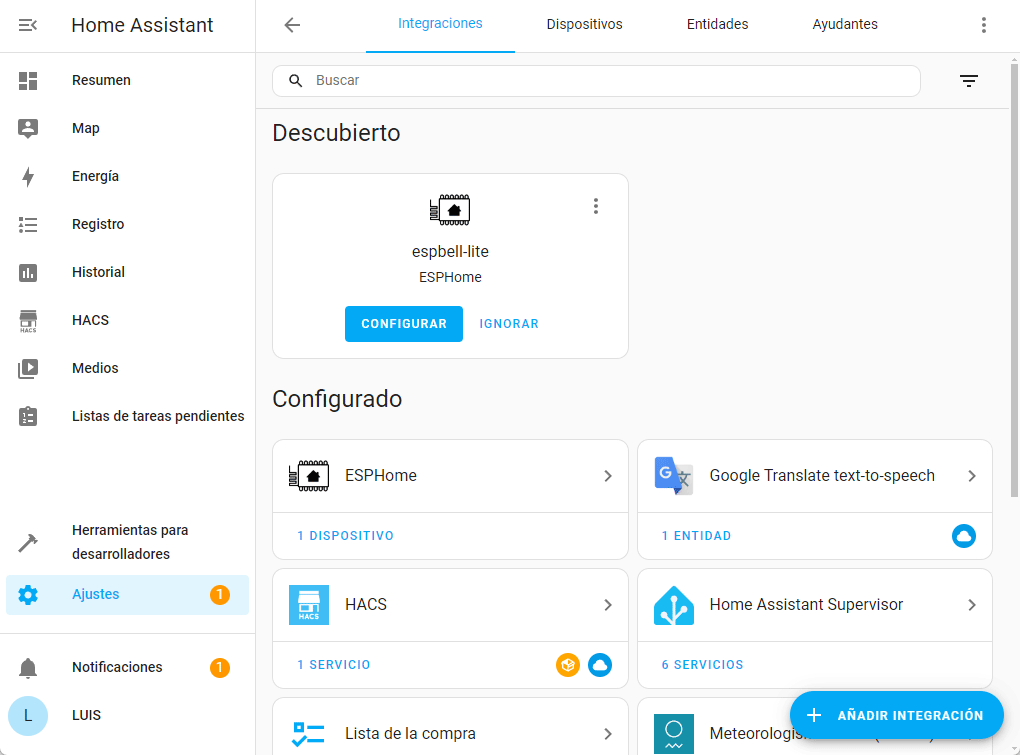
Task: Expand the HACS integration chevron
Action: [608, 605]
